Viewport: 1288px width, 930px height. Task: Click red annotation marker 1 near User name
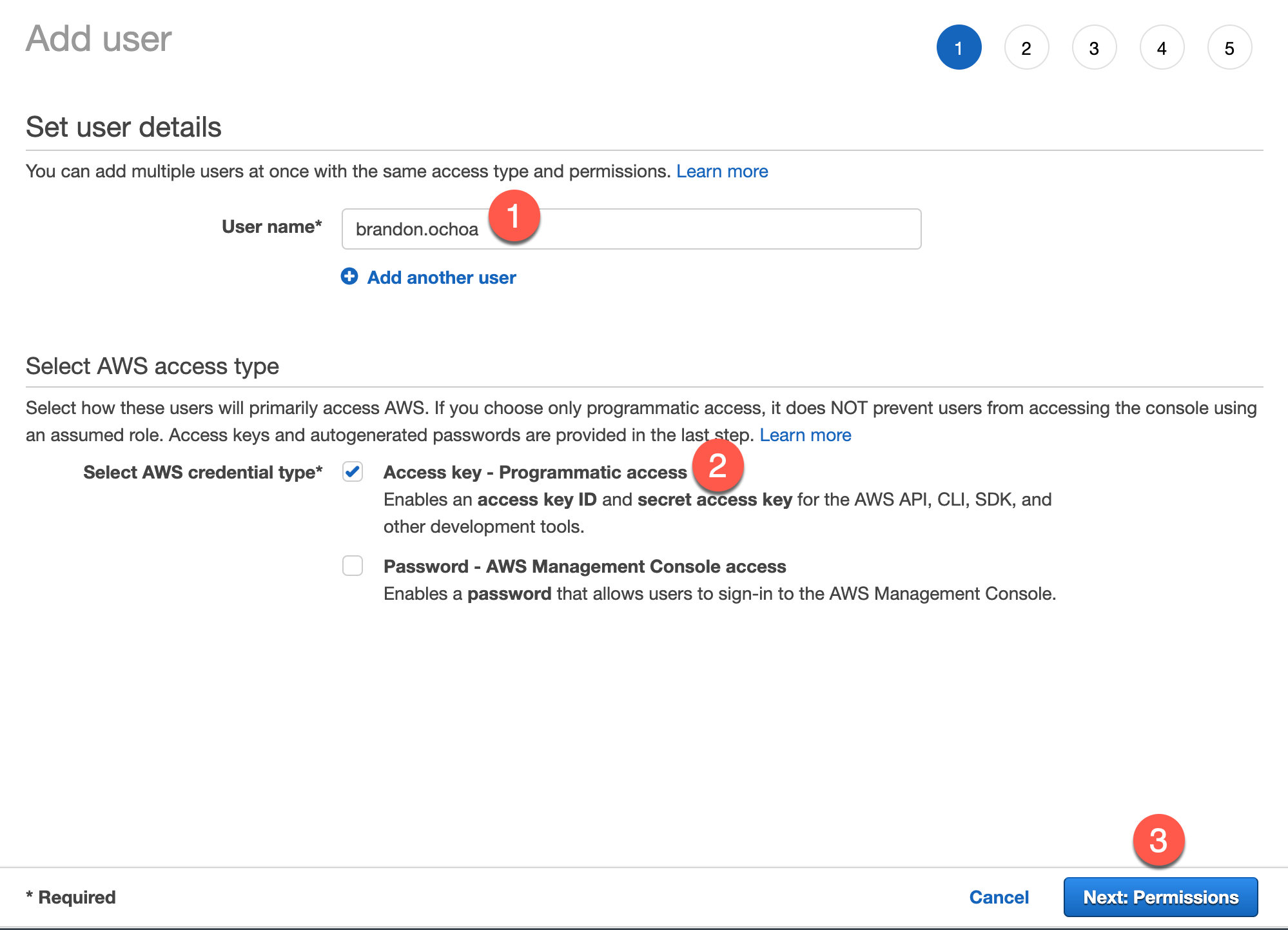tap(515, 216)
